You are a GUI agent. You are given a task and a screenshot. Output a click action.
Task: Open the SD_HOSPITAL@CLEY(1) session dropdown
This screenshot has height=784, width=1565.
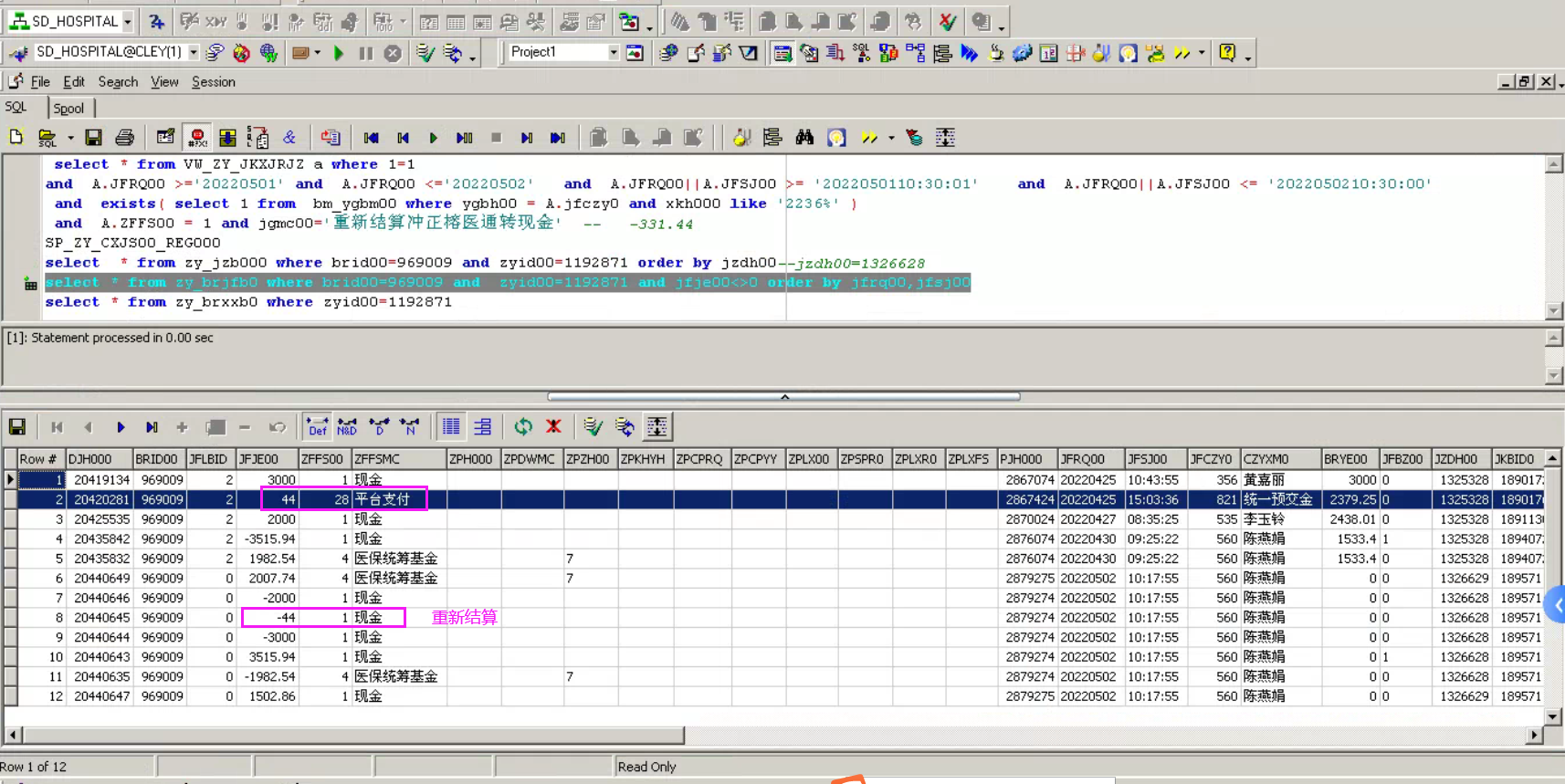coord(194,53)
